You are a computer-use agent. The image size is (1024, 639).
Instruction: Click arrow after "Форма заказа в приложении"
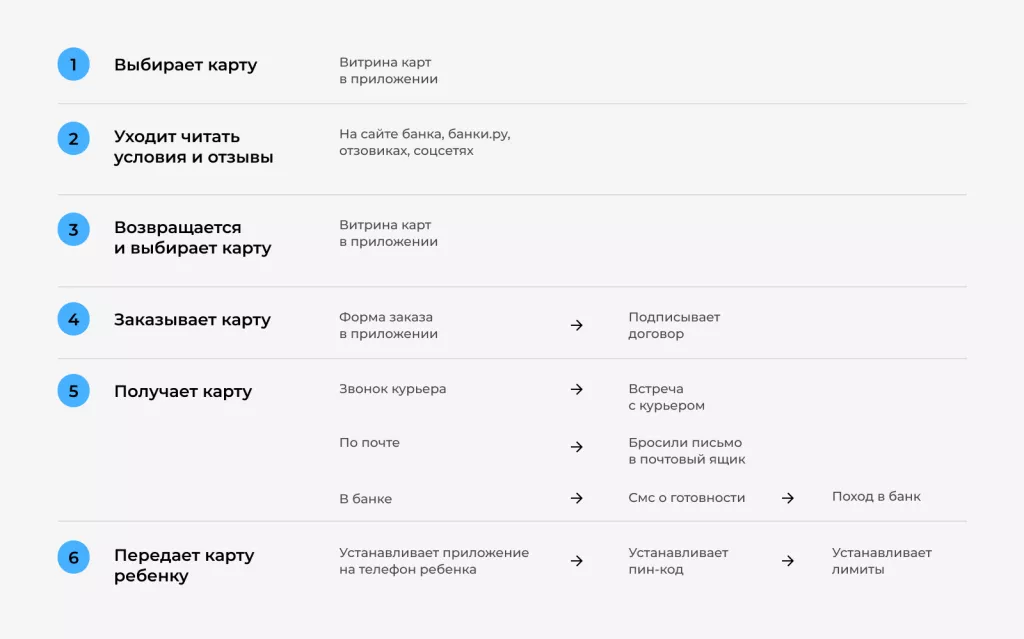(576, 325)
